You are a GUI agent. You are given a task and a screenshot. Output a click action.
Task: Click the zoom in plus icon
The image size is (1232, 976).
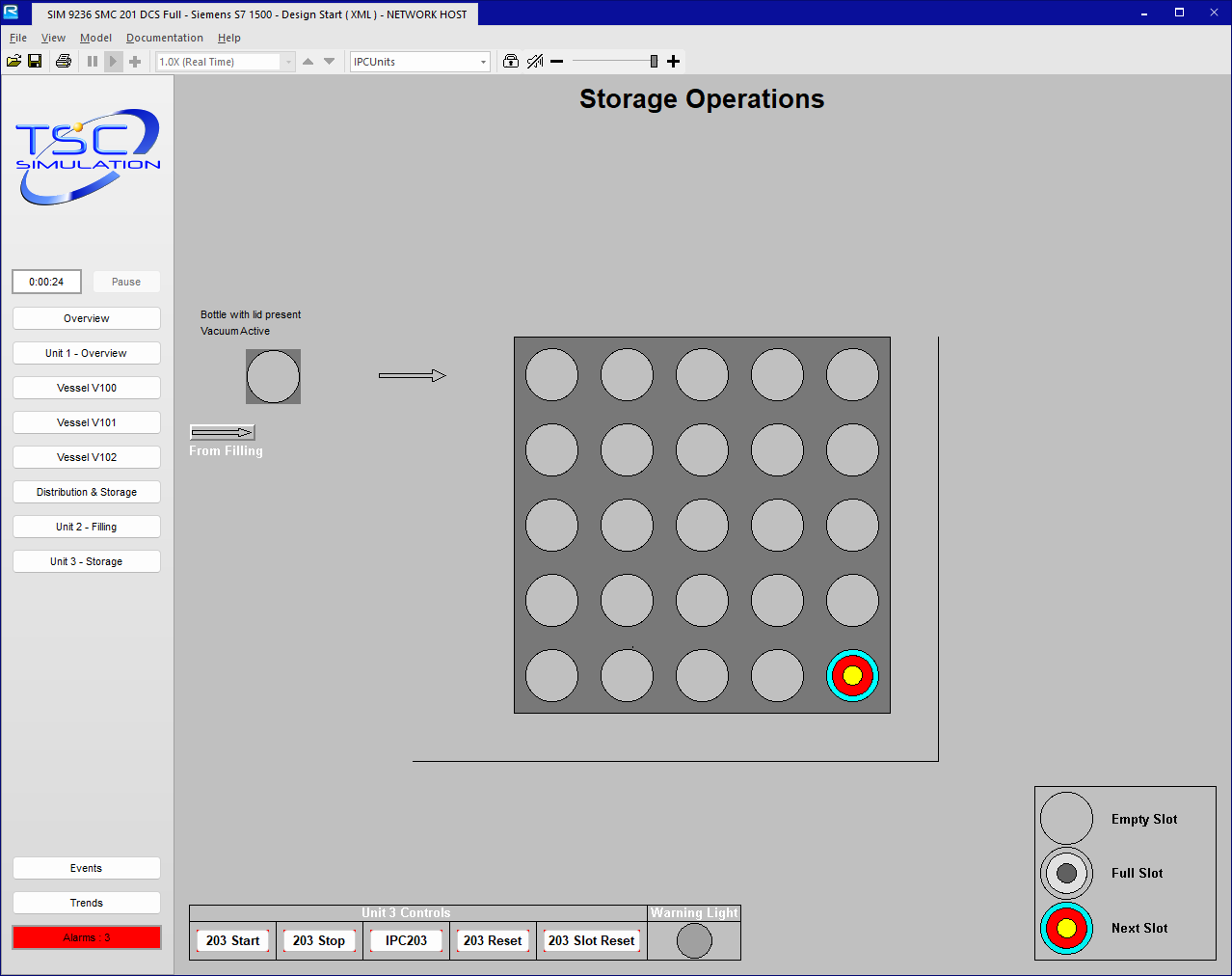point(674,61)
